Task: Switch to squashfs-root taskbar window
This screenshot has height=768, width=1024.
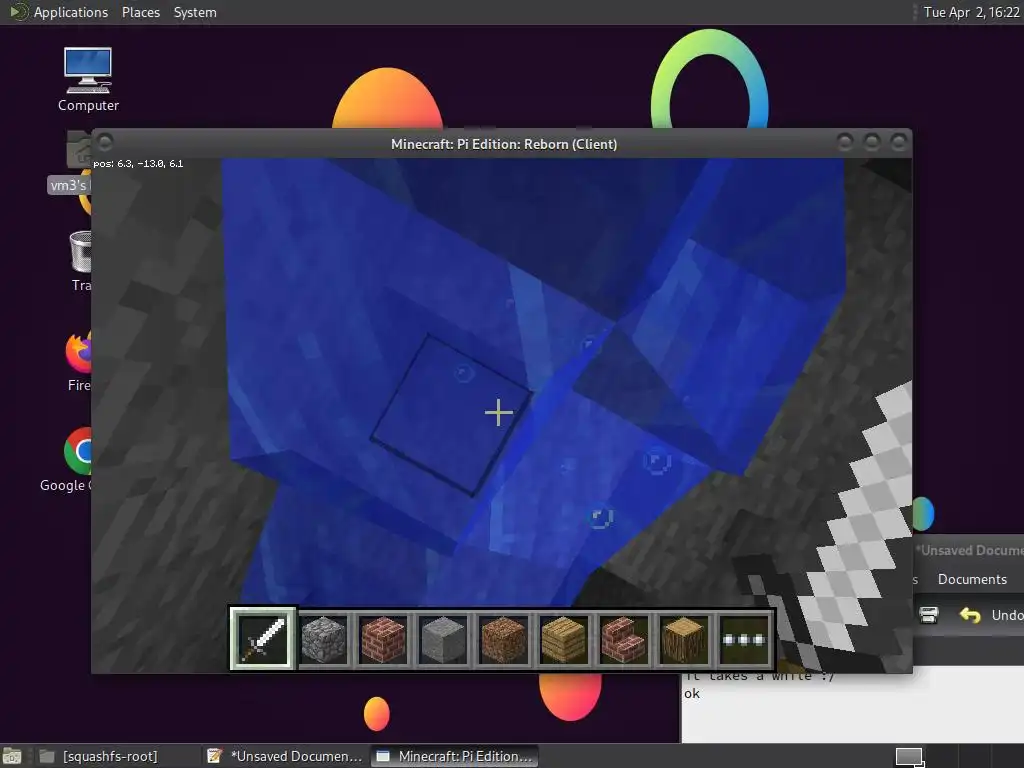Action: pos(99,756)
